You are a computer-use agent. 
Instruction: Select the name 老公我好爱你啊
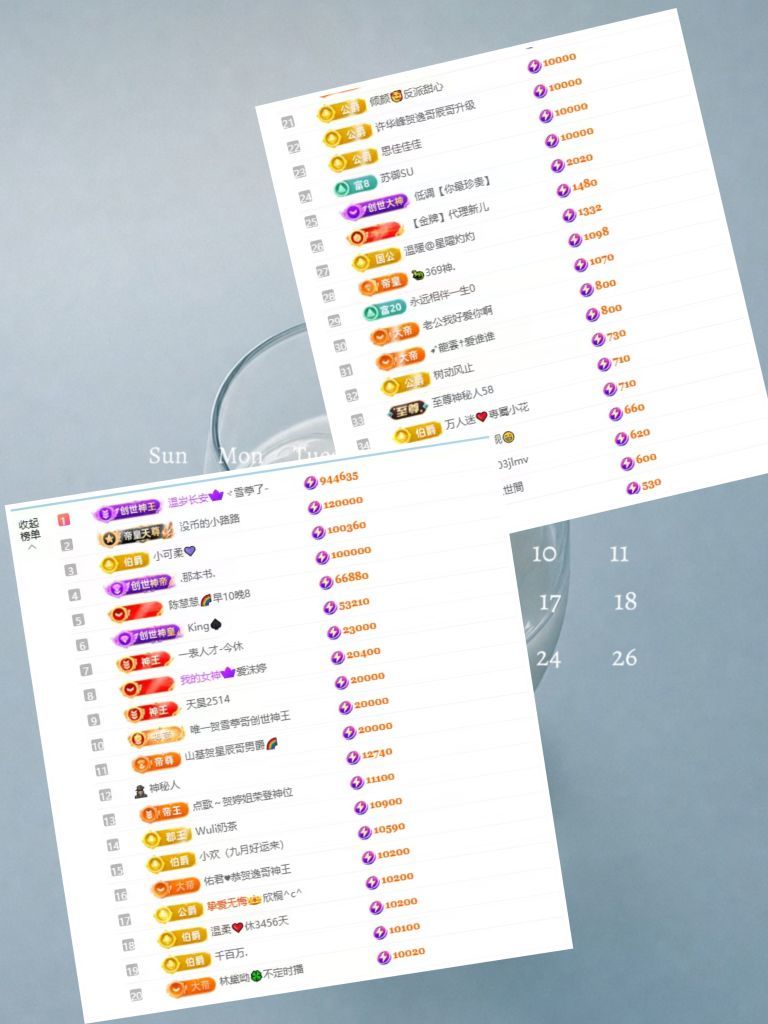(x=457, y=318)
